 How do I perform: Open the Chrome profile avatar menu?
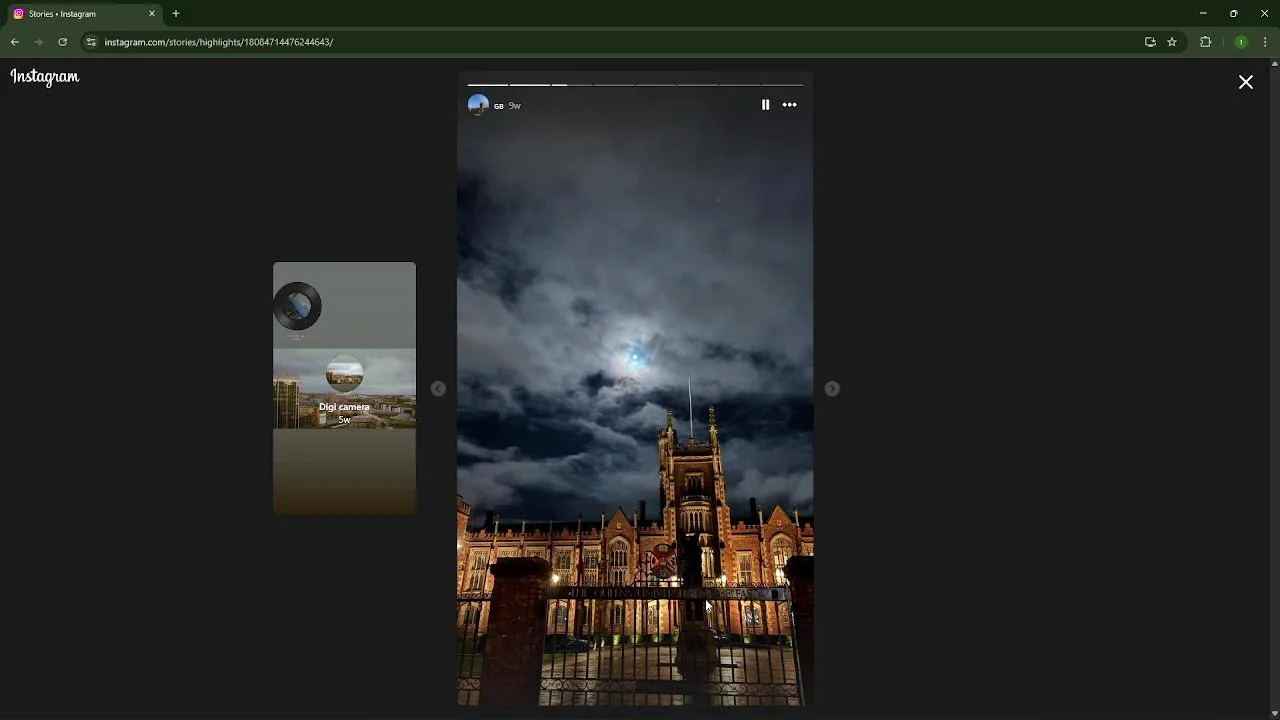1241,42
